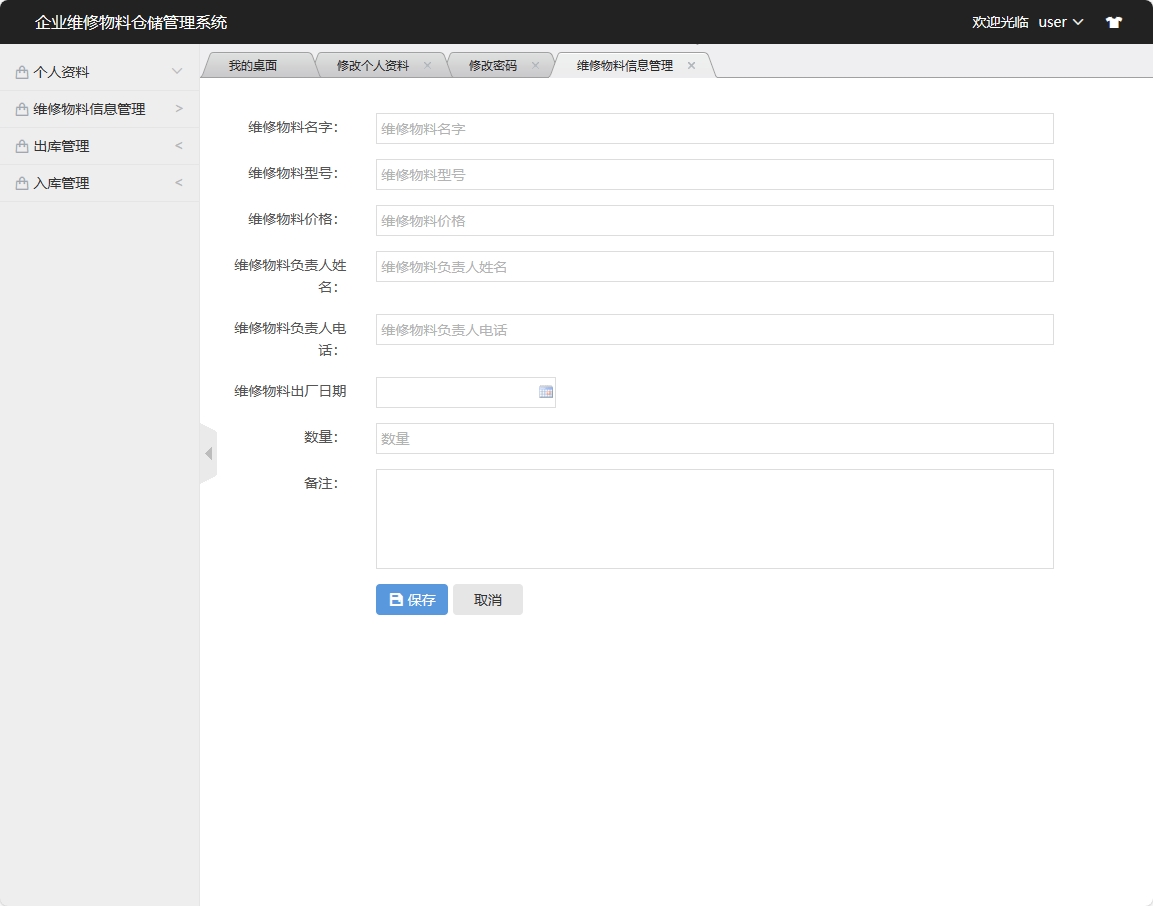This screenshot has height=906, width=1153.
Task: Open the calendar picker for 维修物料出厂日期
Action: click(545, 392)
